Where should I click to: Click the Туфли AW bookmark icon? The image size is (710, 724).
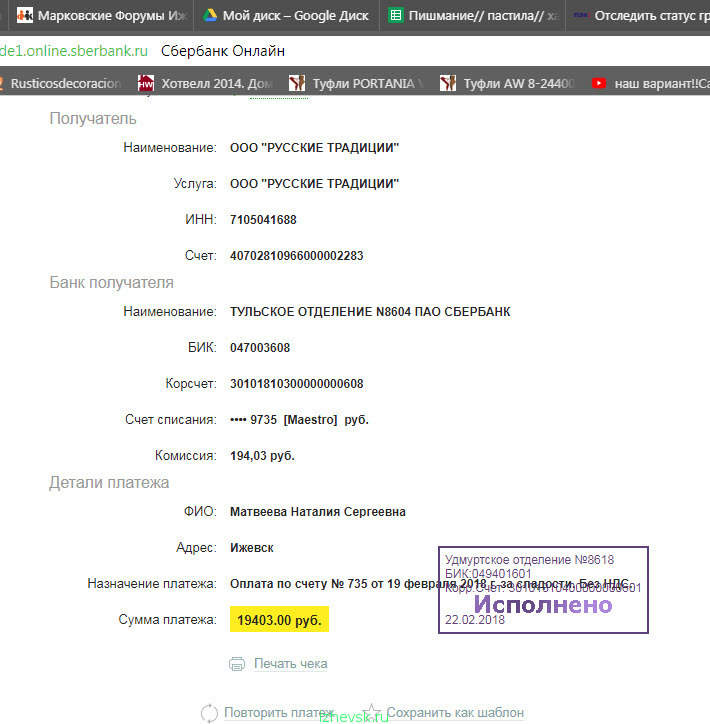(448, 84)
